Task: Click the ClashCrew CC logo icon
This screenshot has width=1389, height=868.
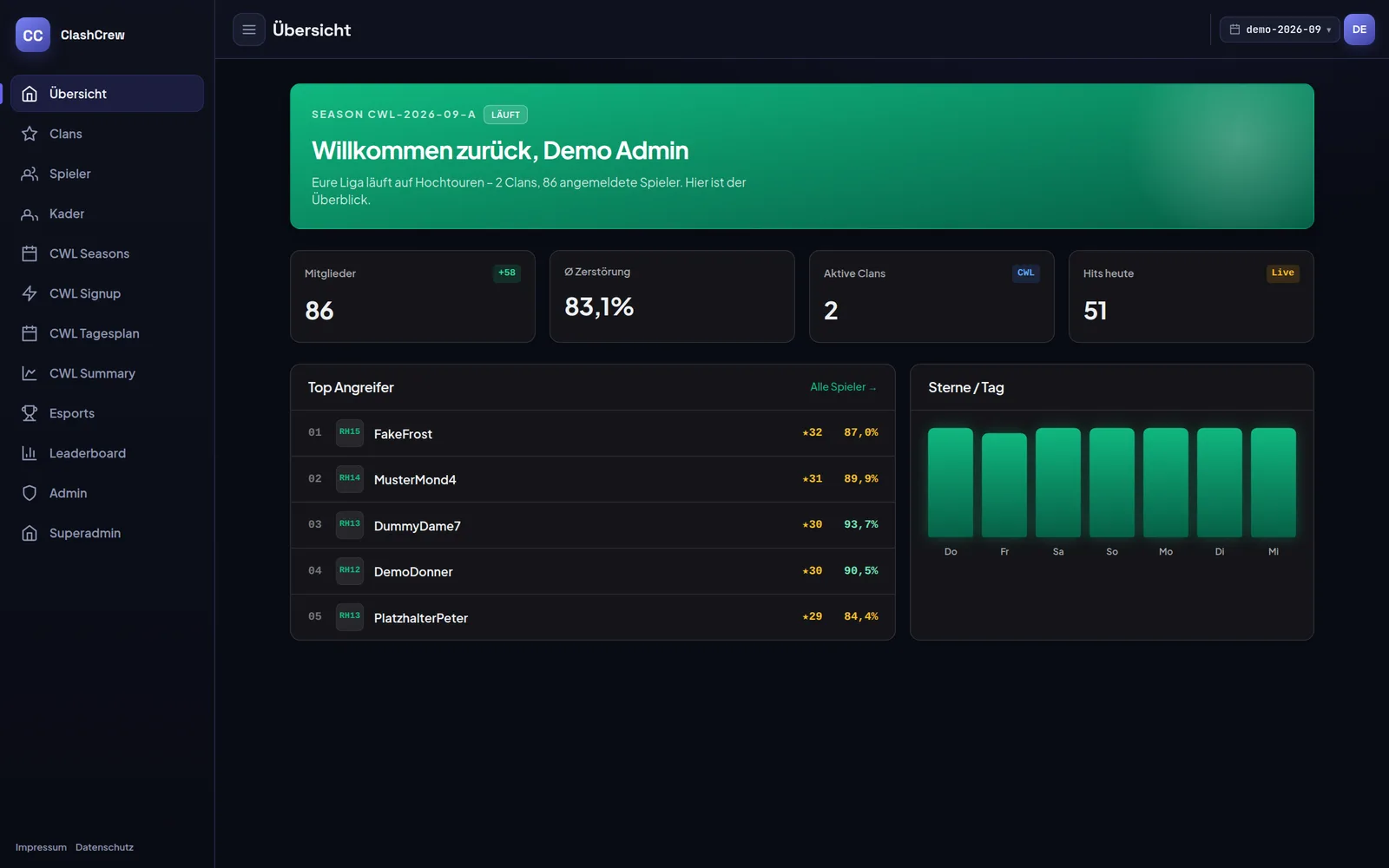Action: [x=33, y=35]
